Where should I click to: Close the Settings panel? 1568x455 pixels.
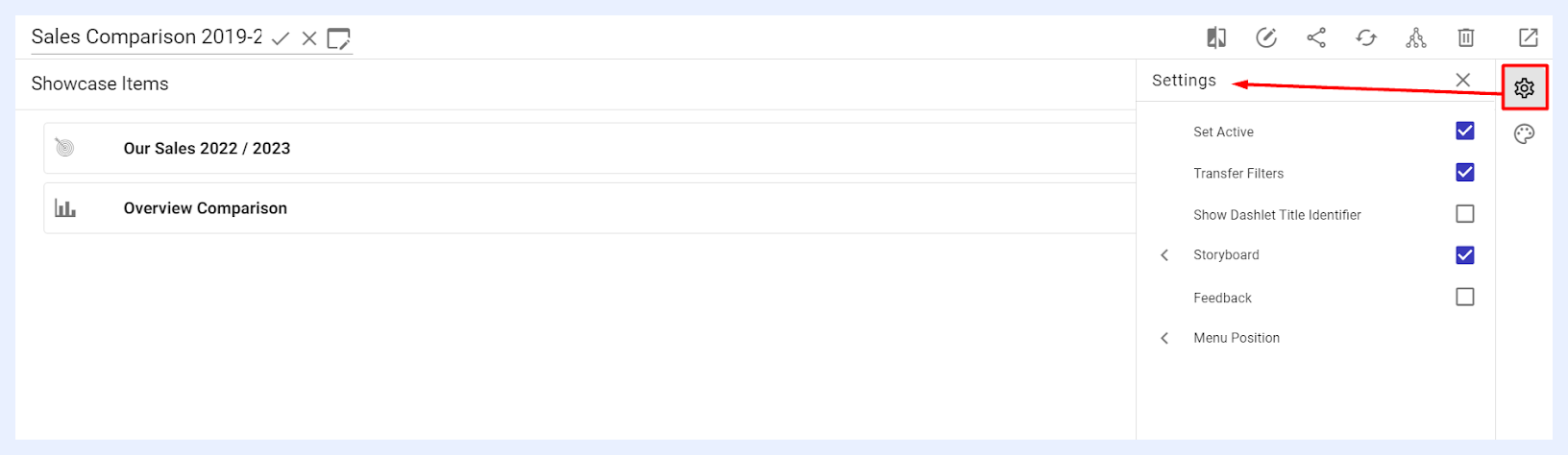pyautogui.click(x=1462, y=81)
